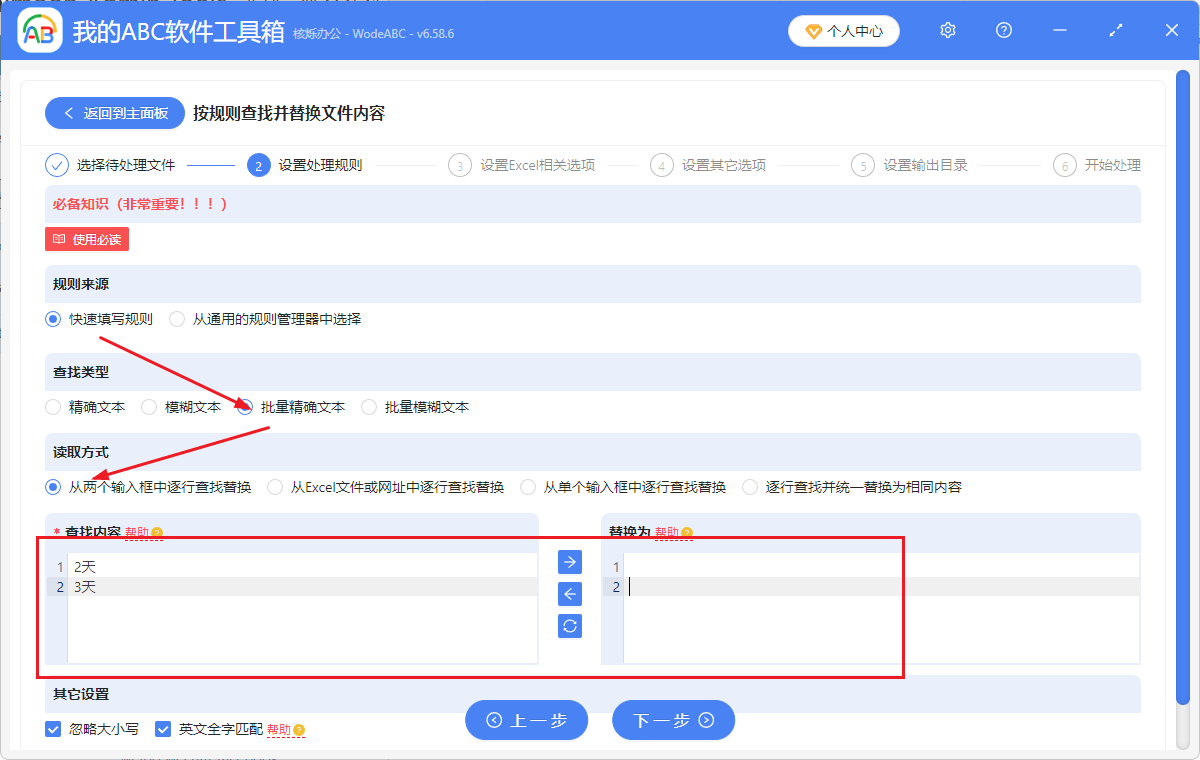Click the left arrow transfer icon

569,594
